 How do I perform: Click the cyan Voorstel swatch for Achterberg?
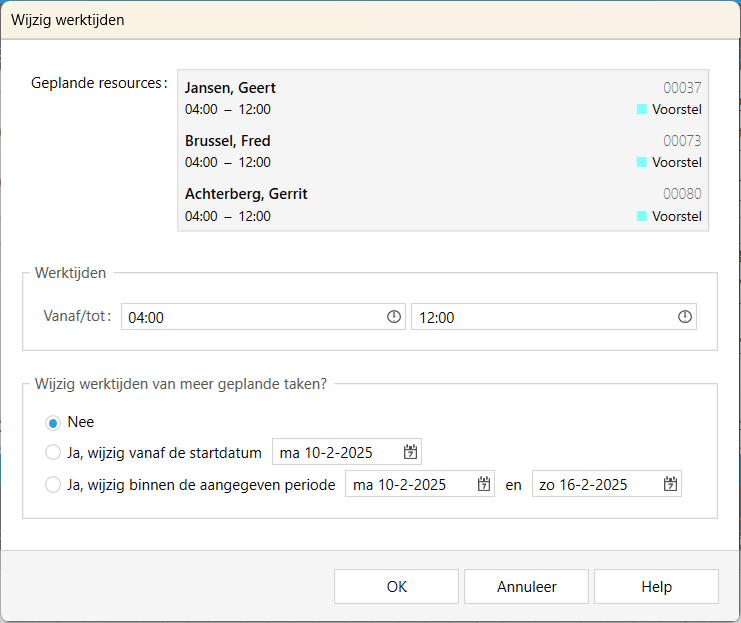click(642, 216)
